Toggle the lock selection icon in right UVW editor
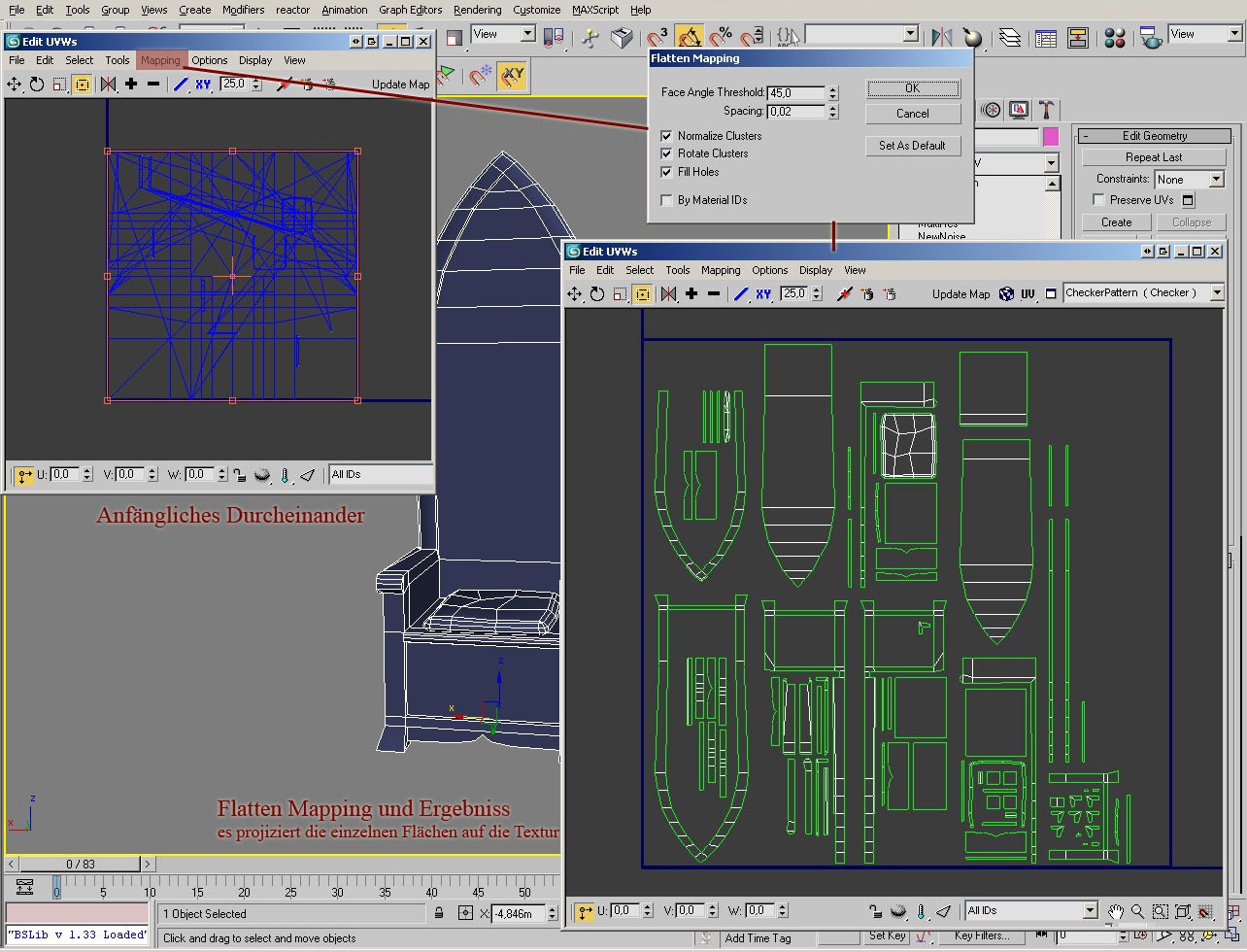This screenshot has width=1247, height=952. pyautogui.click(x=875, y=911)
